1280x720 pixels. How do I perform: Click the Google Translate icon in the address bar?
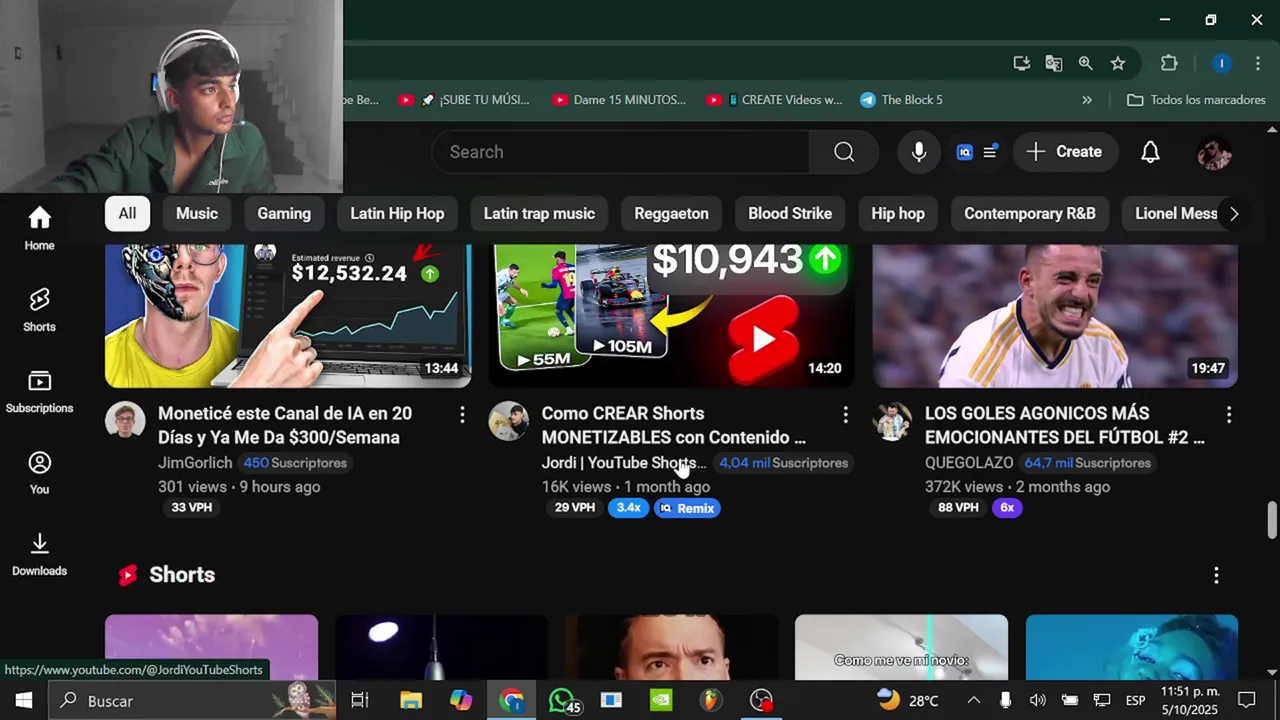point(1053,63)
